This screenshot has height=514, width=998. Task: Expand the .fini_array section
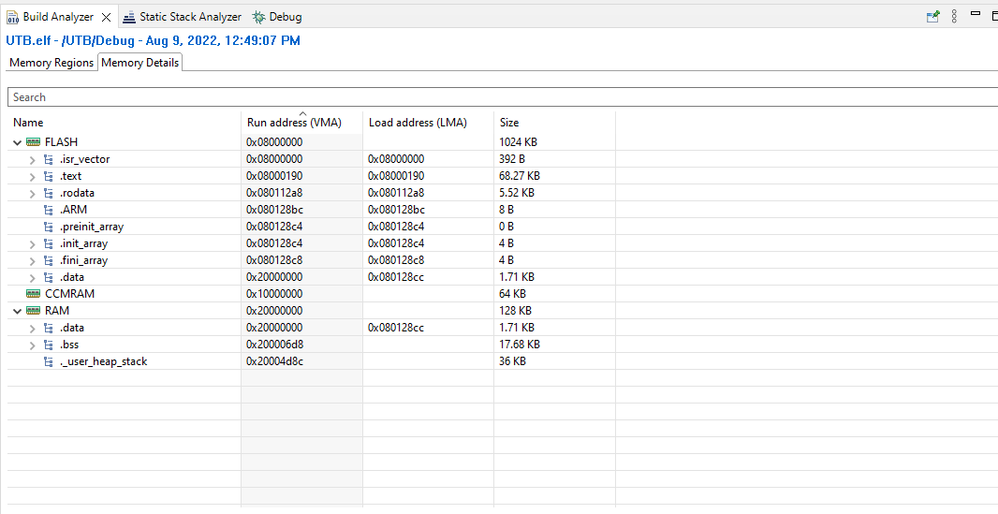(x=32, y=261)
